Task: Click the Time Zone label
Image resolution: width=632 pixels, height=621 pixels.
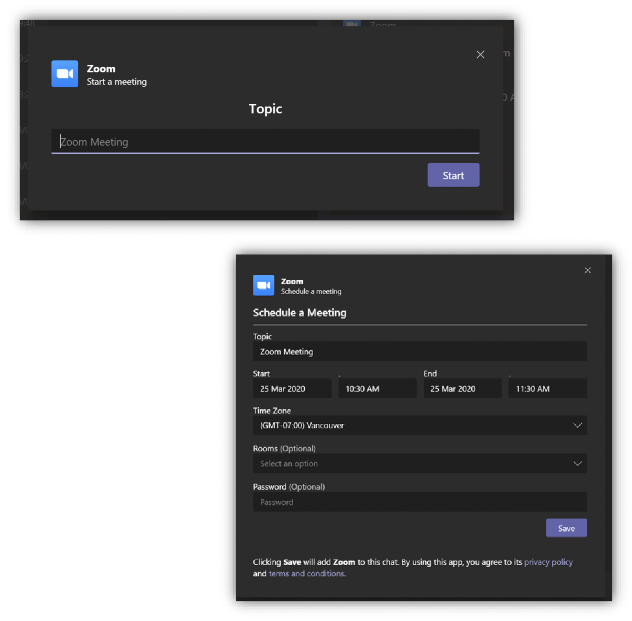Action: coord(272,411)
